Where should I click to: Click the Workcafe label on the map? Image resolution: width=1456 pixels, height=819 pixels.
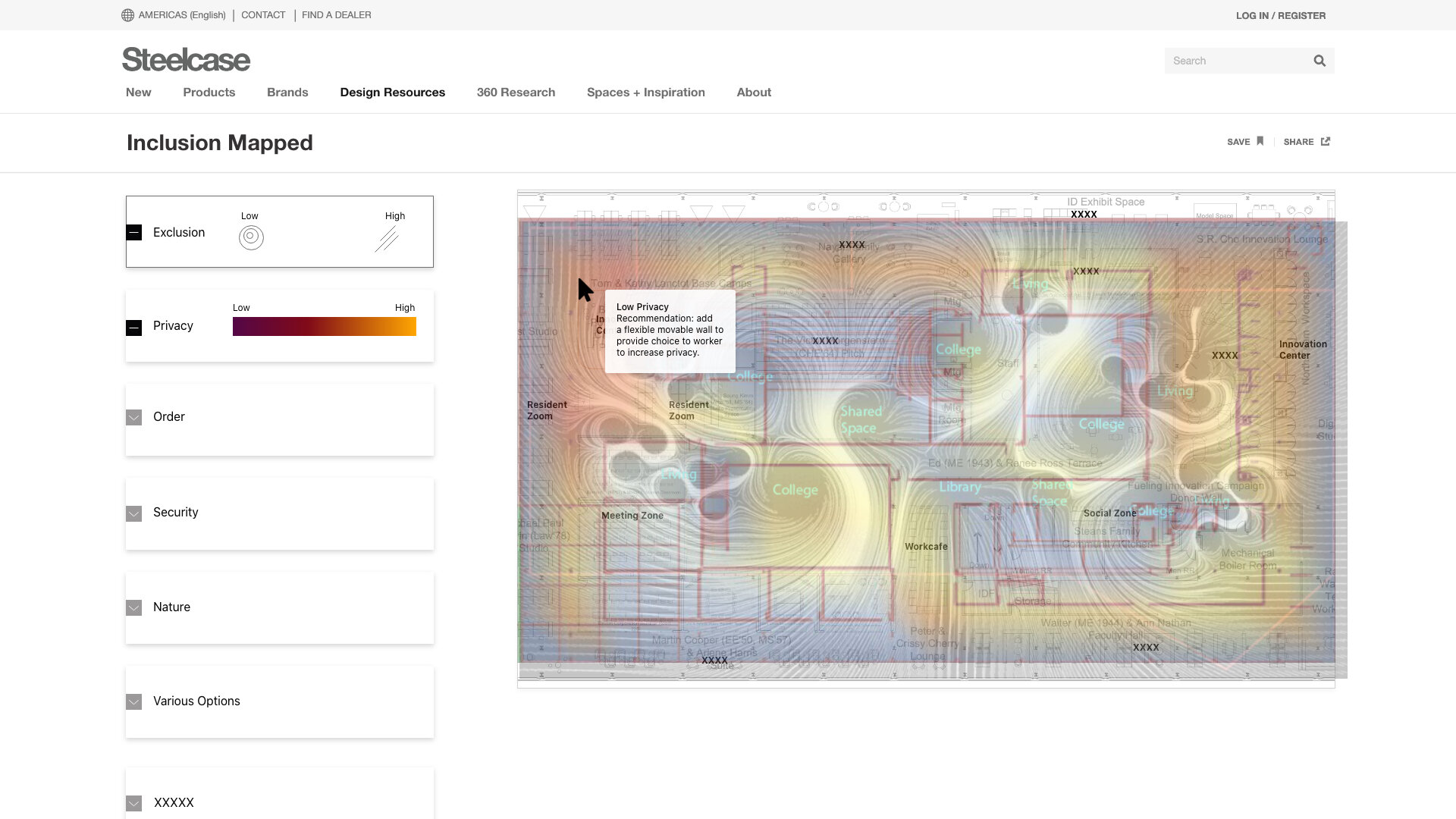[x=926, y=547]
